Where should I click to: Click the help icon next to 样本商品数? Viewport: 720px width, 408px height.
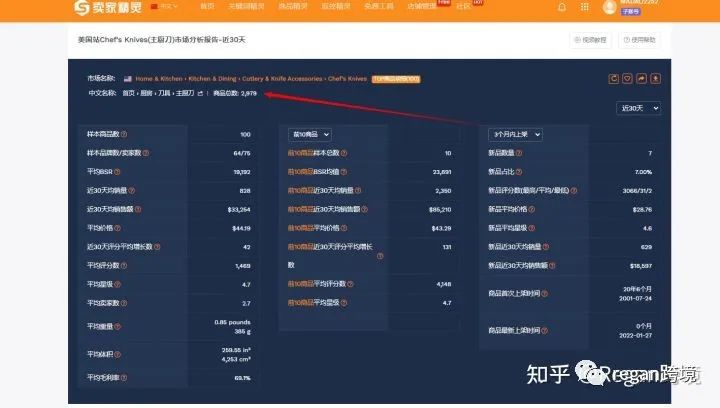124,134
